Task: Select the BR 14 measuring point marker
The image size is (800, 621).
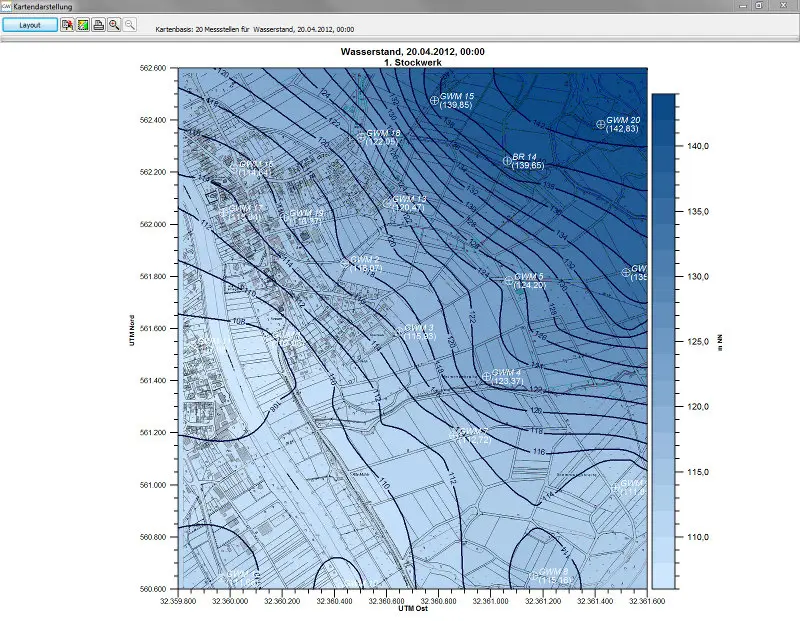Action: tap(507, 161)
